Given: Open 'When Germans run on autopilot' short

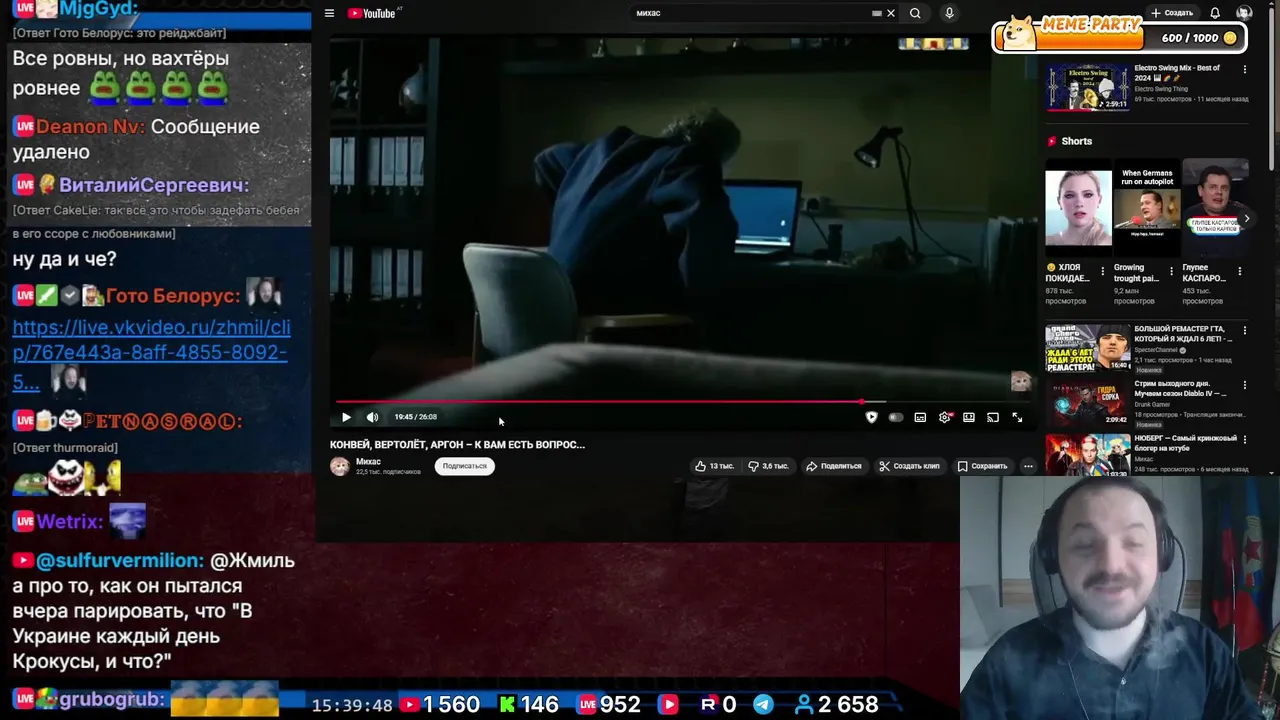Looking at the screenshot, I should tap(1146, 208).
